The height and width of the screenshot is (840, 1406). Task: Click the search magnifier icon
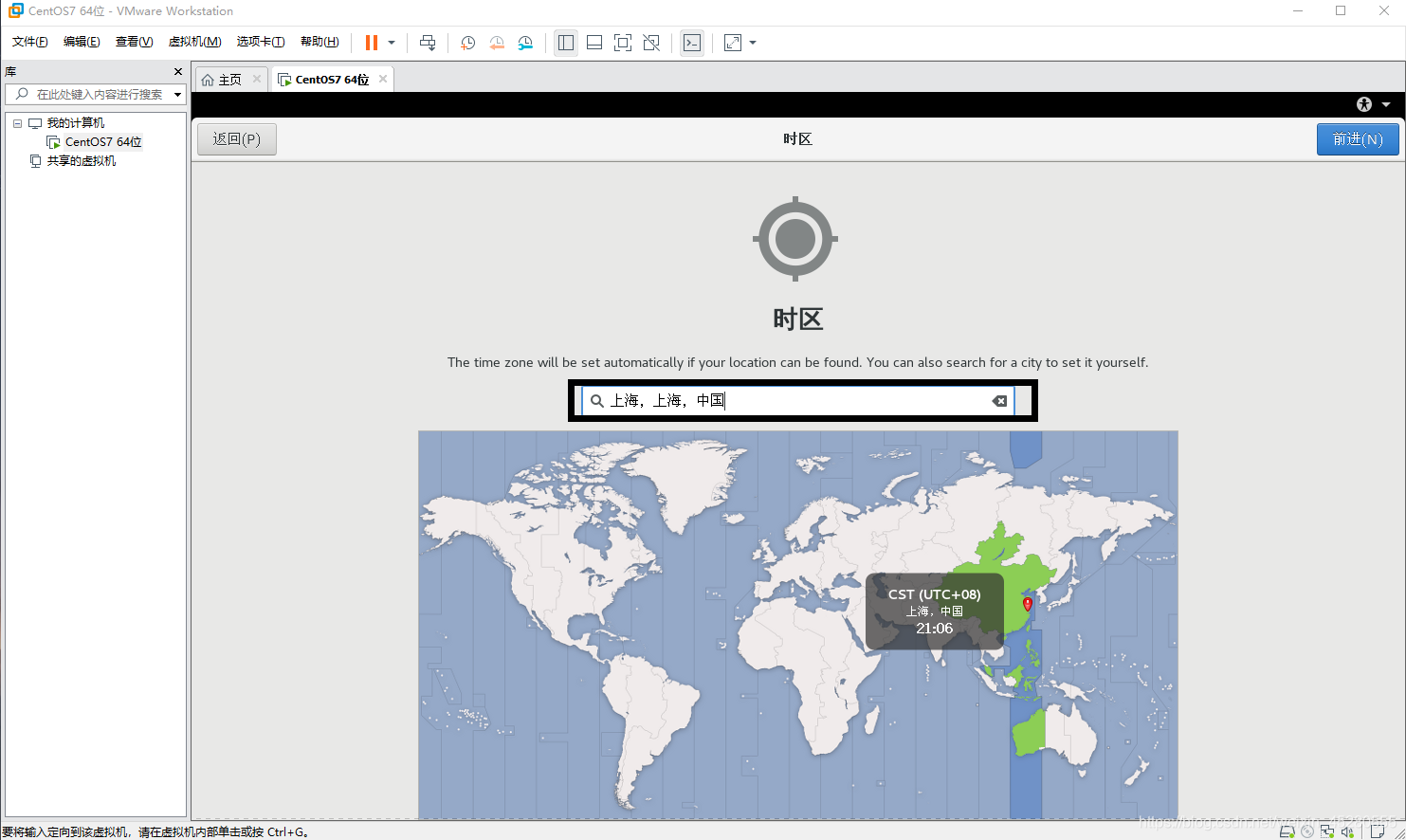(x=597, y=401)
